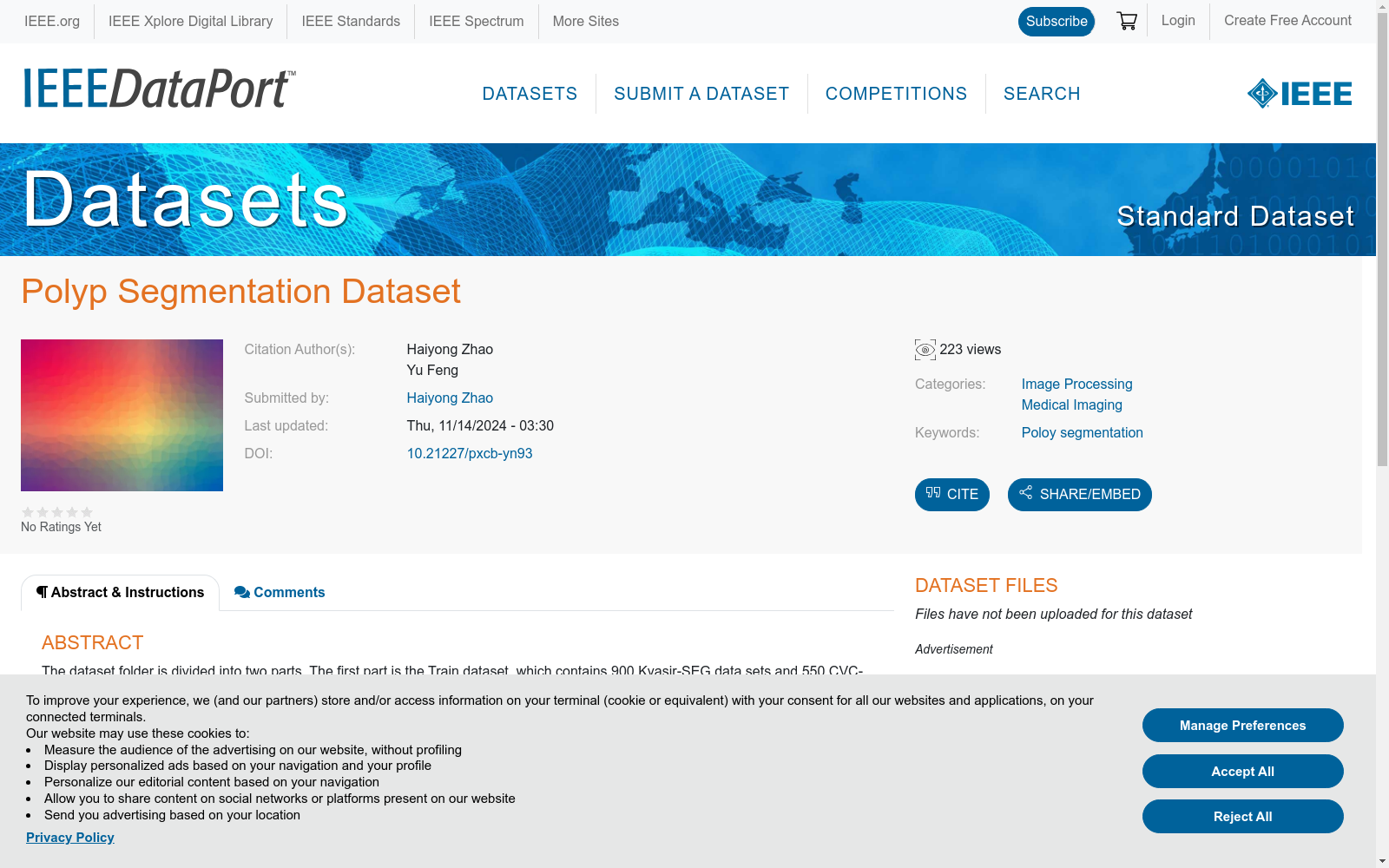
Task: Click the IEEE DataPort logo
Action: coord(160,89)
